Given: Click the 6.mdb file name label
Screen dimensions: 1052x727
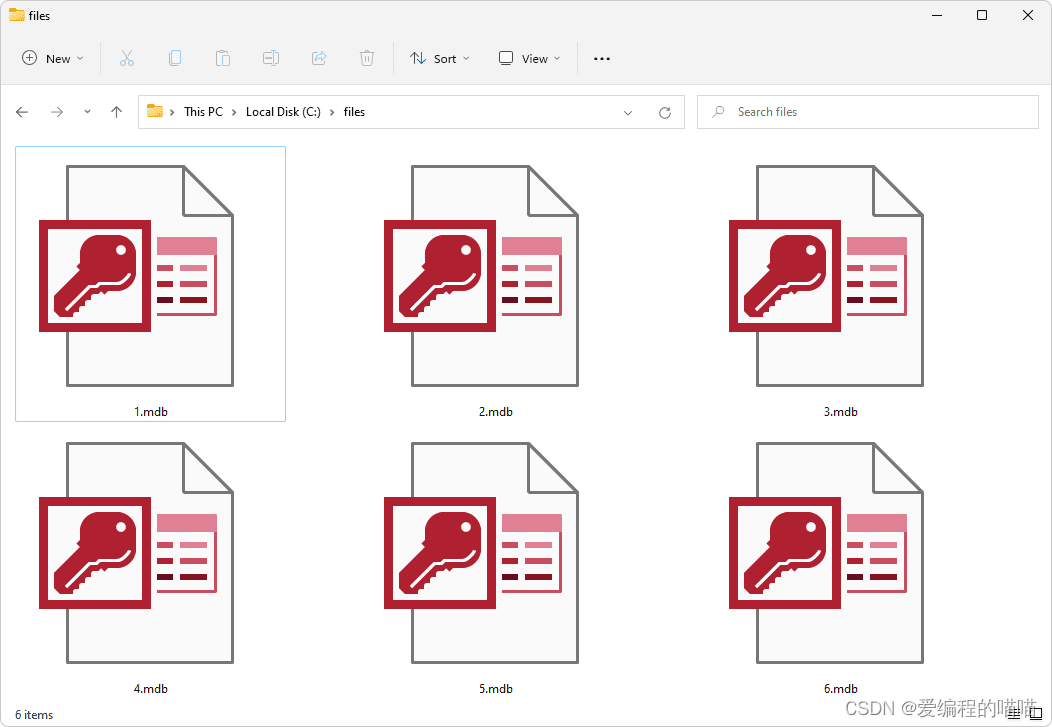Looking at the screenshot, I should tap(841, 689).
